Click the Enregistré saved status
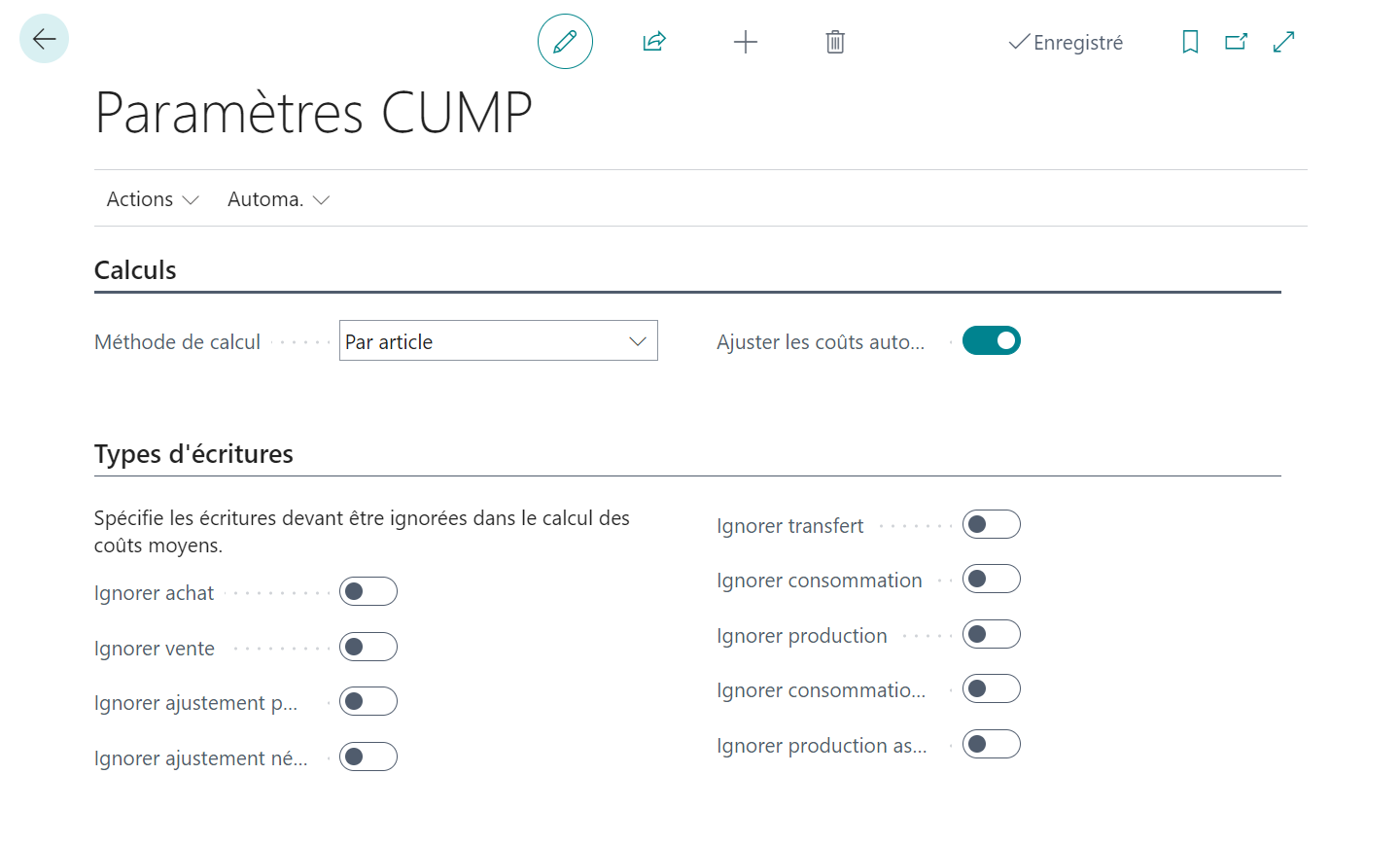Viewport: 1400px width, 845px height. coord(1066,43)
